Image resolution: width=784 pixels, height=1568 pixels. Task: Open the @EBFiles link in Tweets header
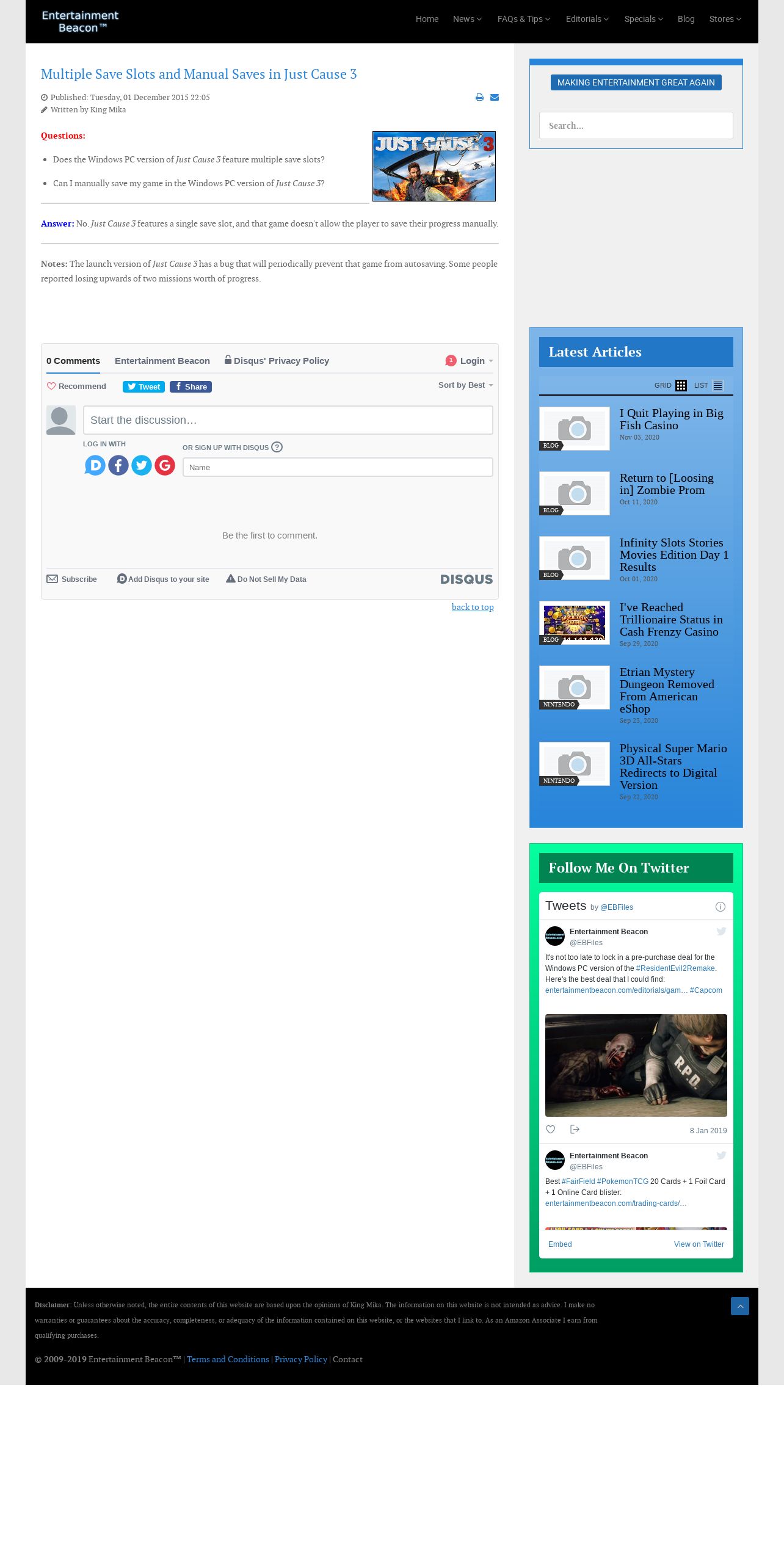617,907
